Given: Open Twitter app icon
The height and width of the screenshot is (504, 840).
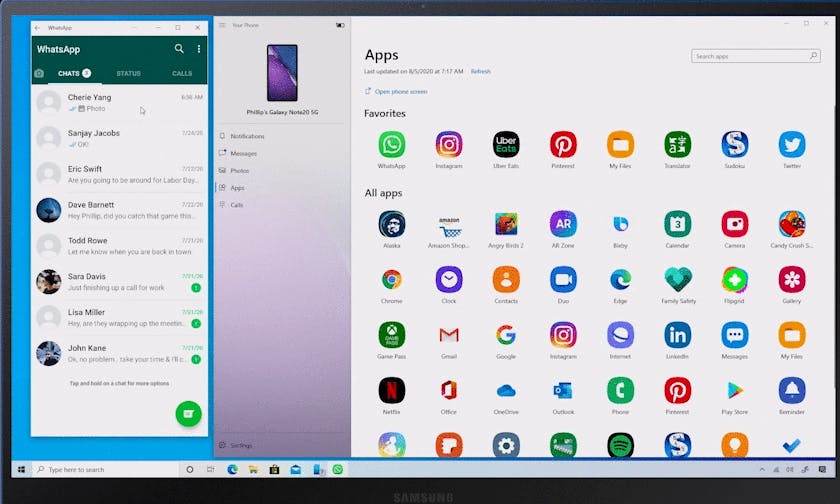Looking at the screenshot, I should 792,145.
